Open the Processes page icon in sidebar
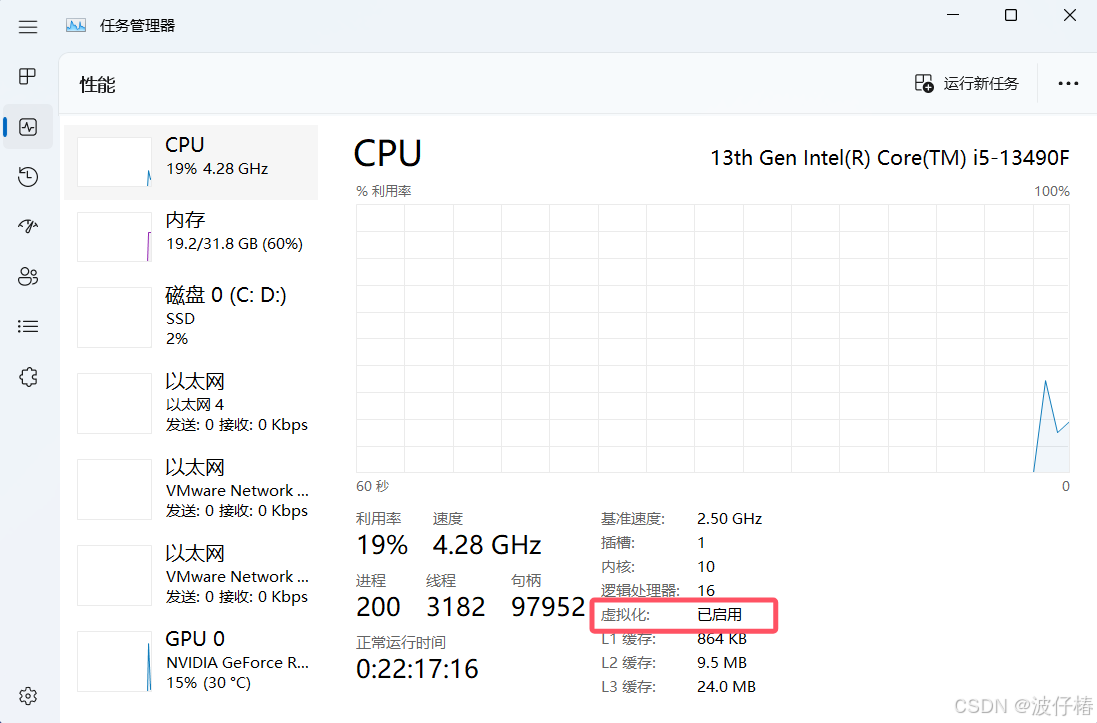 pyautogui.click(x=28, y=76)
